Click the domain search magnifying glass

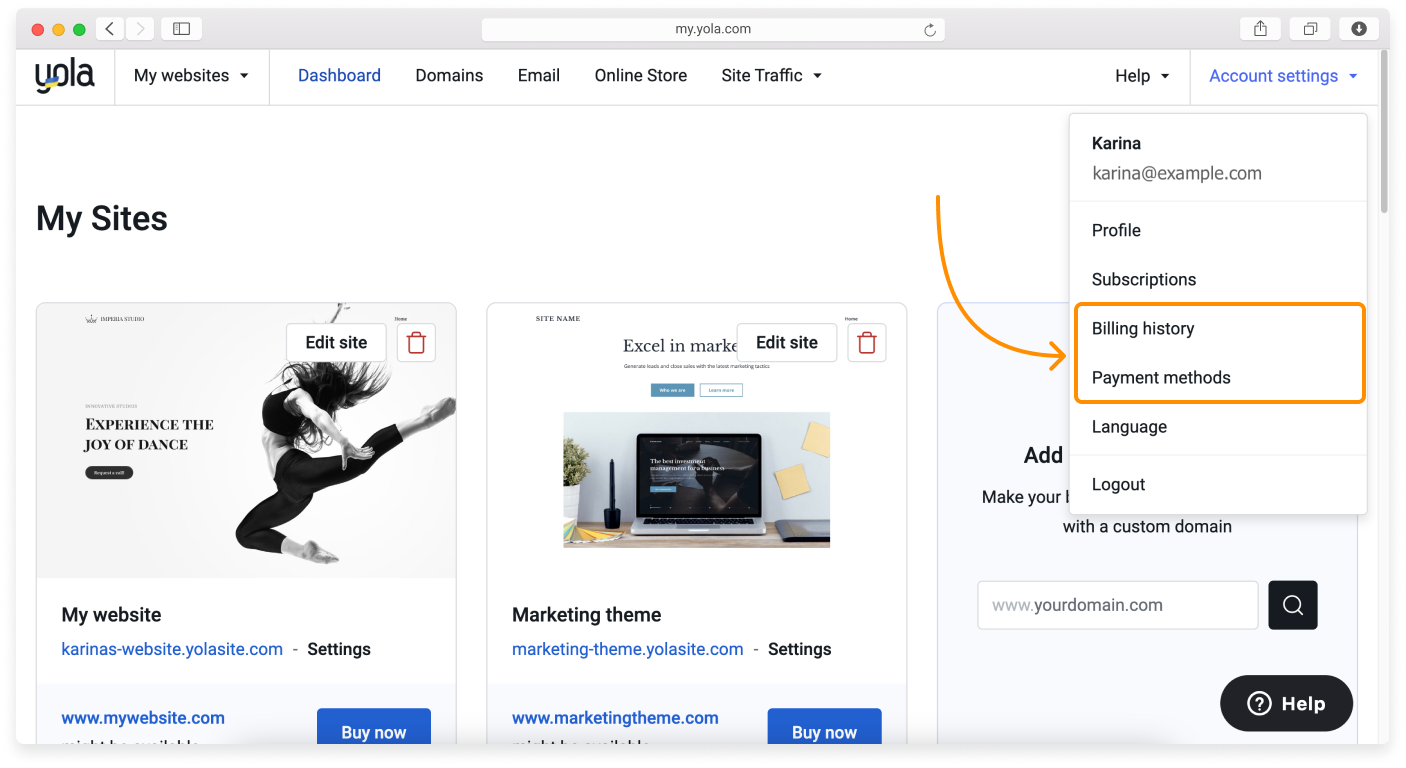(1292, 605)
